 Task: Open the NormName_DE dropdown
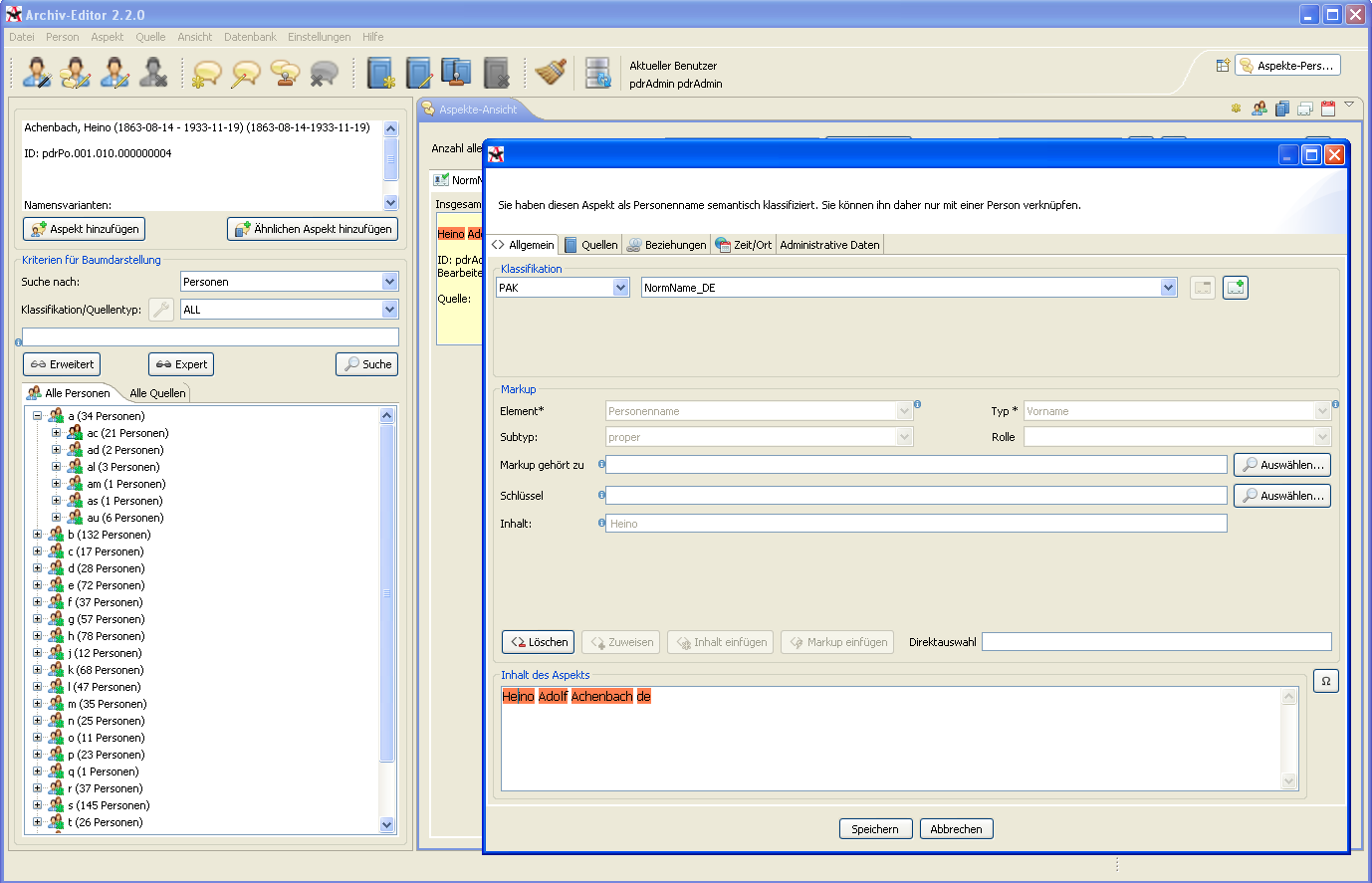pyautogui.click(x=1168, y=288)
